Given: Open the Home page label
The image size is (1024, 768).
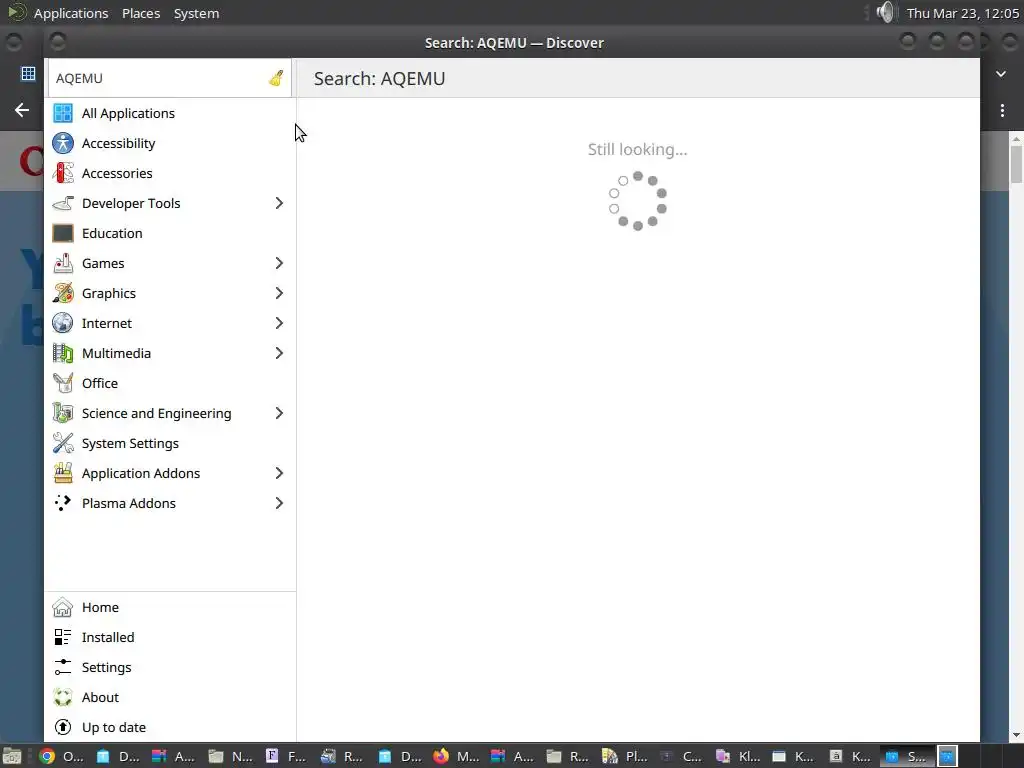Looking at the screenshot, I should [x=100, y=607].
